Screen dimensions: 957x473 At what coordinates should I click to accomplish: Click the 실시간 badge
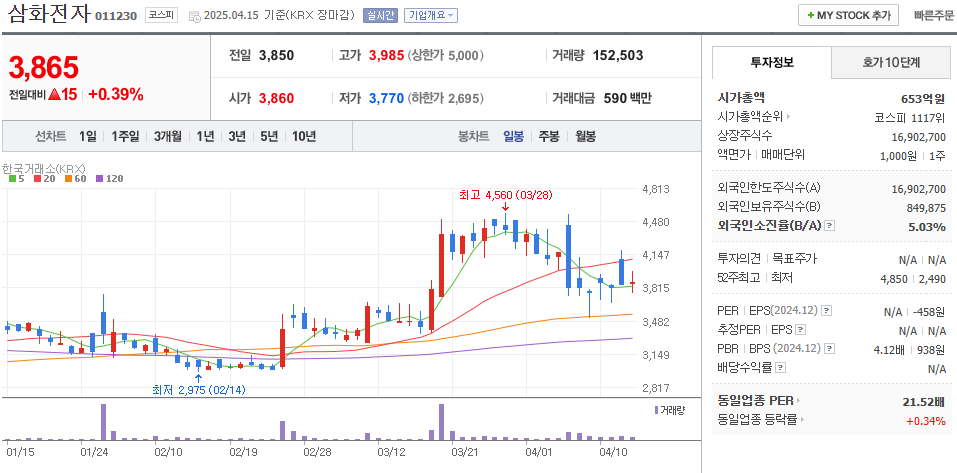pyautogui.click(x=380, y=16)
